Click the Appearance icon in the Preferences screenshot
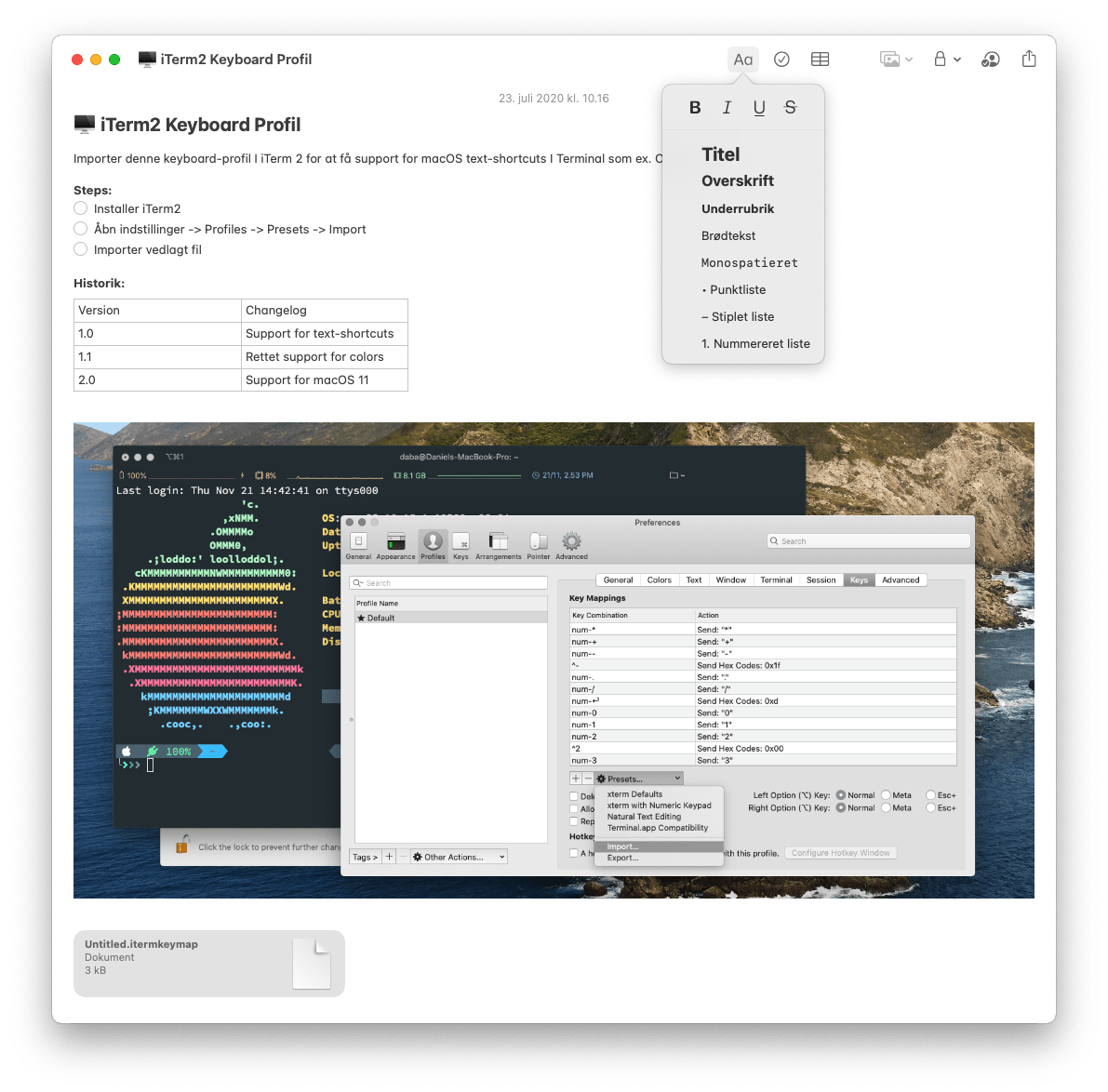The height and width of the screenshot is (1092, 1108). tap(395, 546)
